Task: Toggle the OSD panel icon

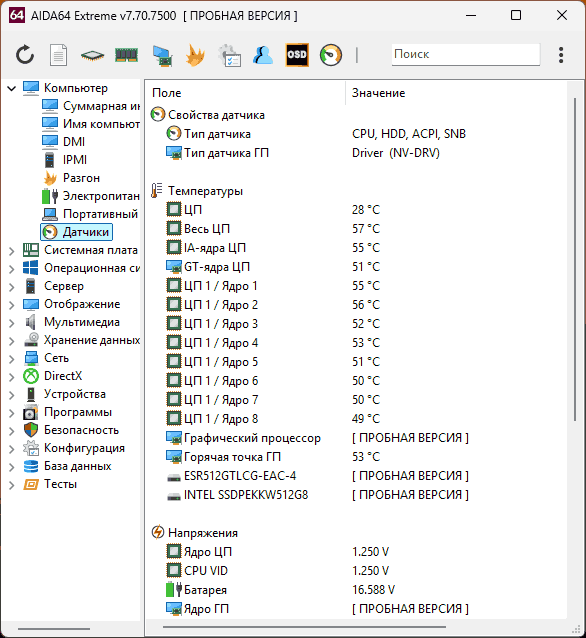Action: click(297, 55)
